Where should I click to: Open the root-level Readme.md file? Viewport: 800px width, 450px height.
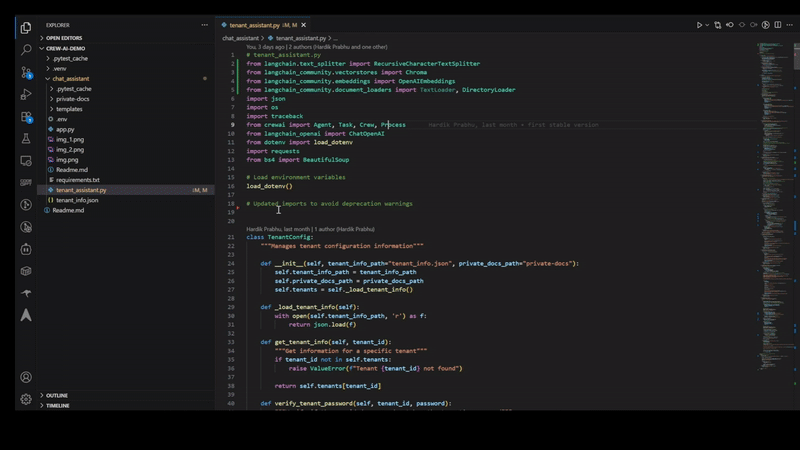point(68,210)
